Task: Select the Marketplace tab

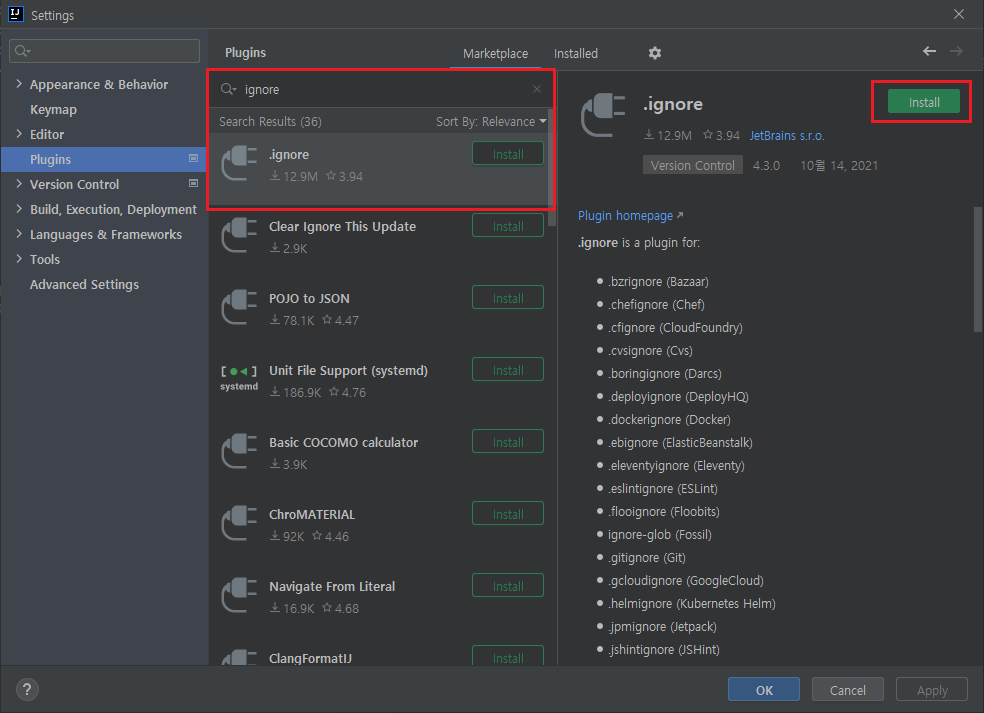Action: [x=494, y=53]
